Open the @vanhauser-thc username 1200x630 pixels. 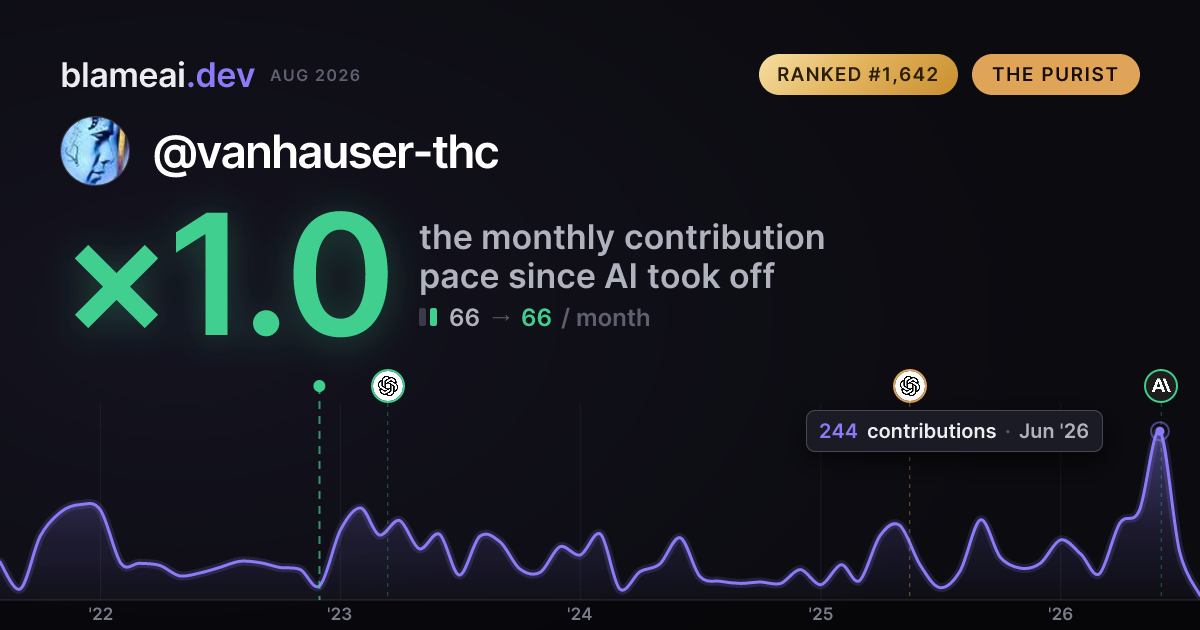click(326, 152)
